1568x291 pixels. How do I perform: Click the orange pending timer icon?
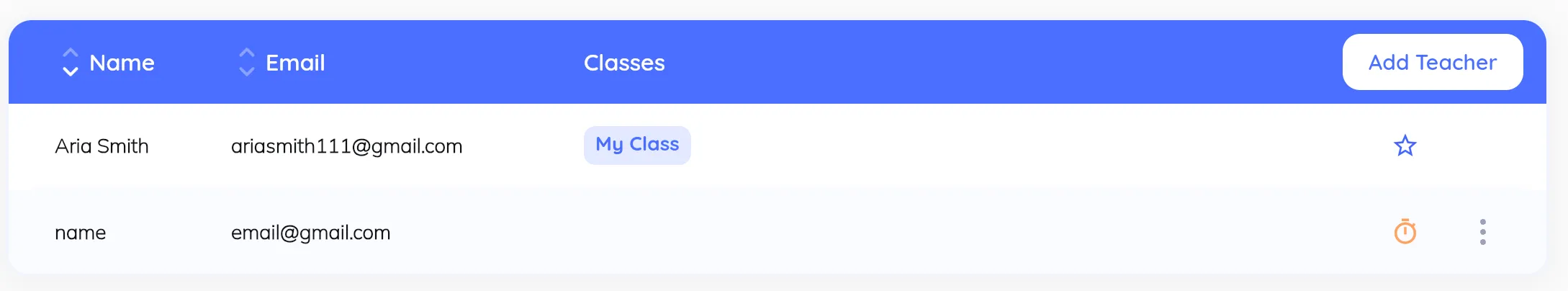pos(1405,232)
